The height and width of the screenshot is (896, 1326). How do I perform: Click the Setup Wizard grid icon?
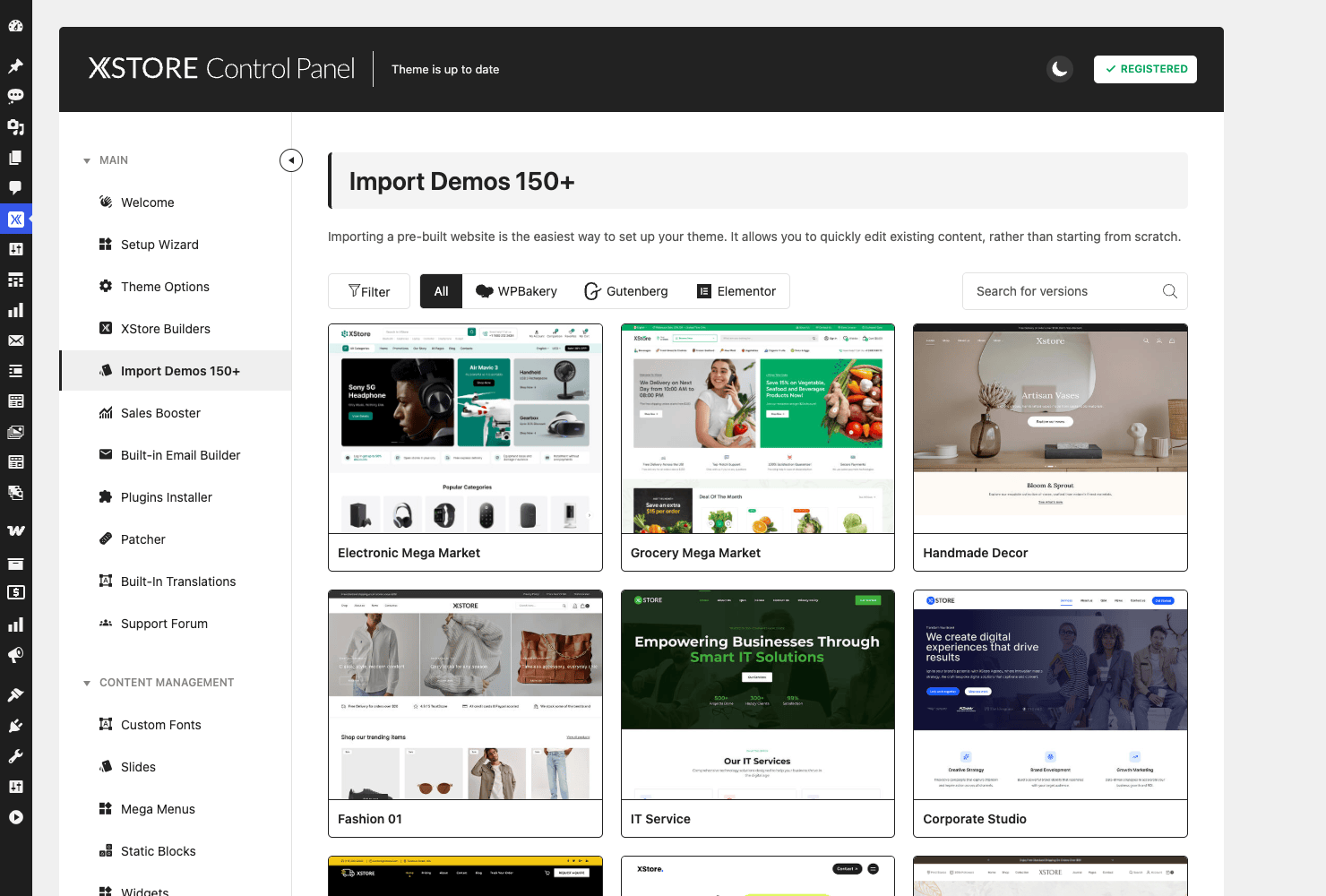pos(106,244)
